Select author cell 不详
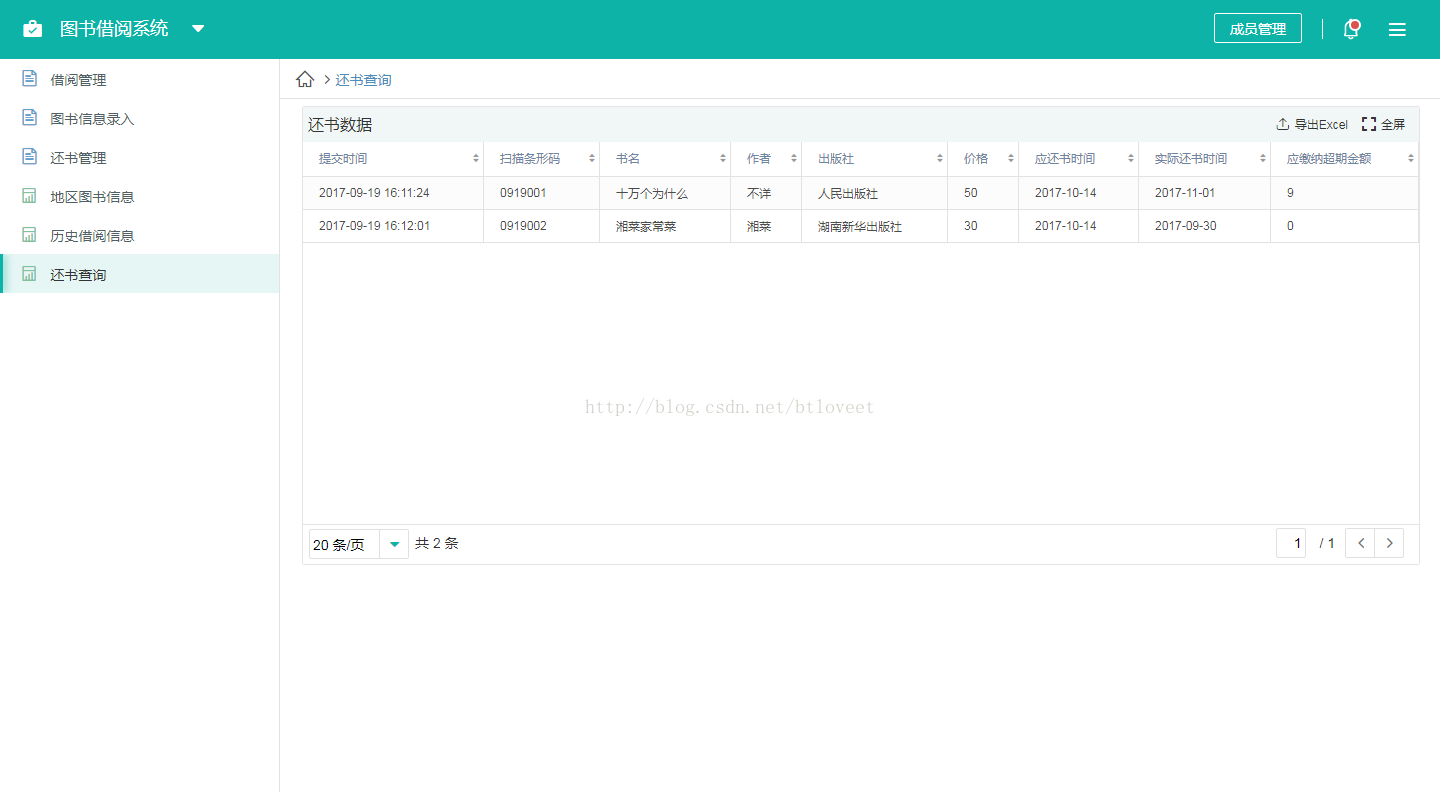Screen dimensions: 1440x792 pos(766,193)
